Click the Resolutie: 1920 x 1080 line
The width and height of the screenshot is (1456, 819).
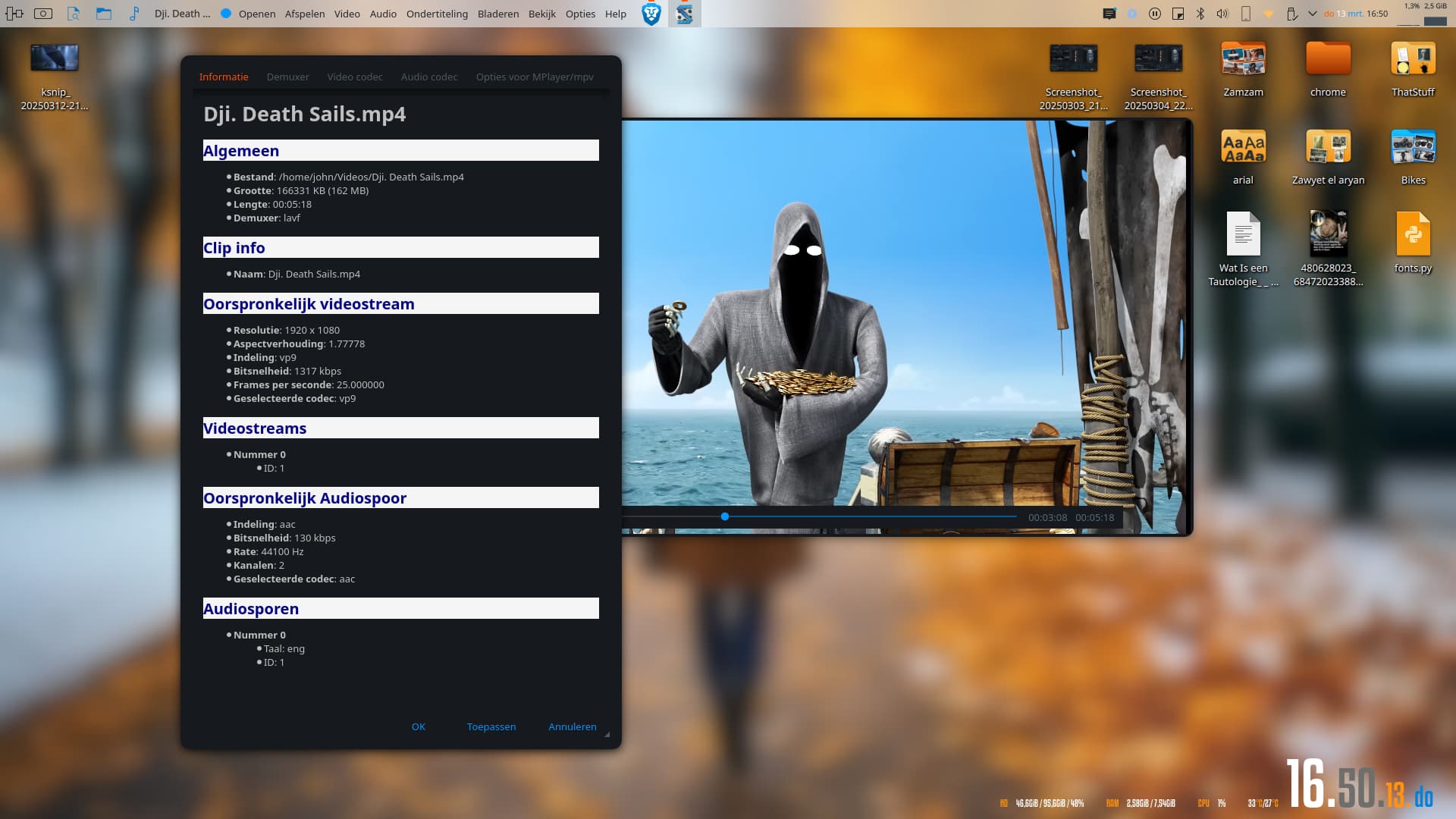click(287, 330)
